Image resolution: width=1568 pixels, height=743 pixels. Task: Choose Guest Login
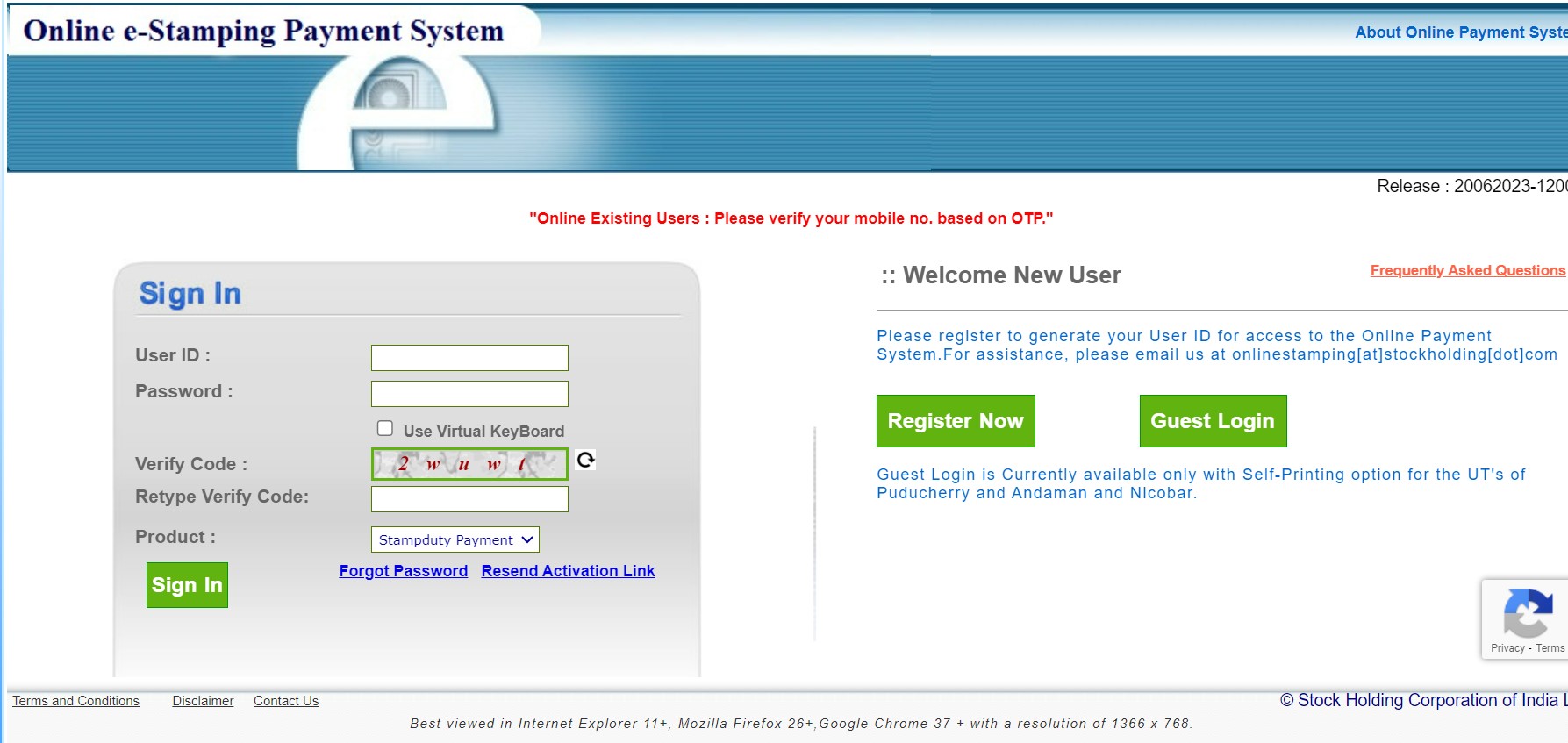click(x=1213, y=421)
